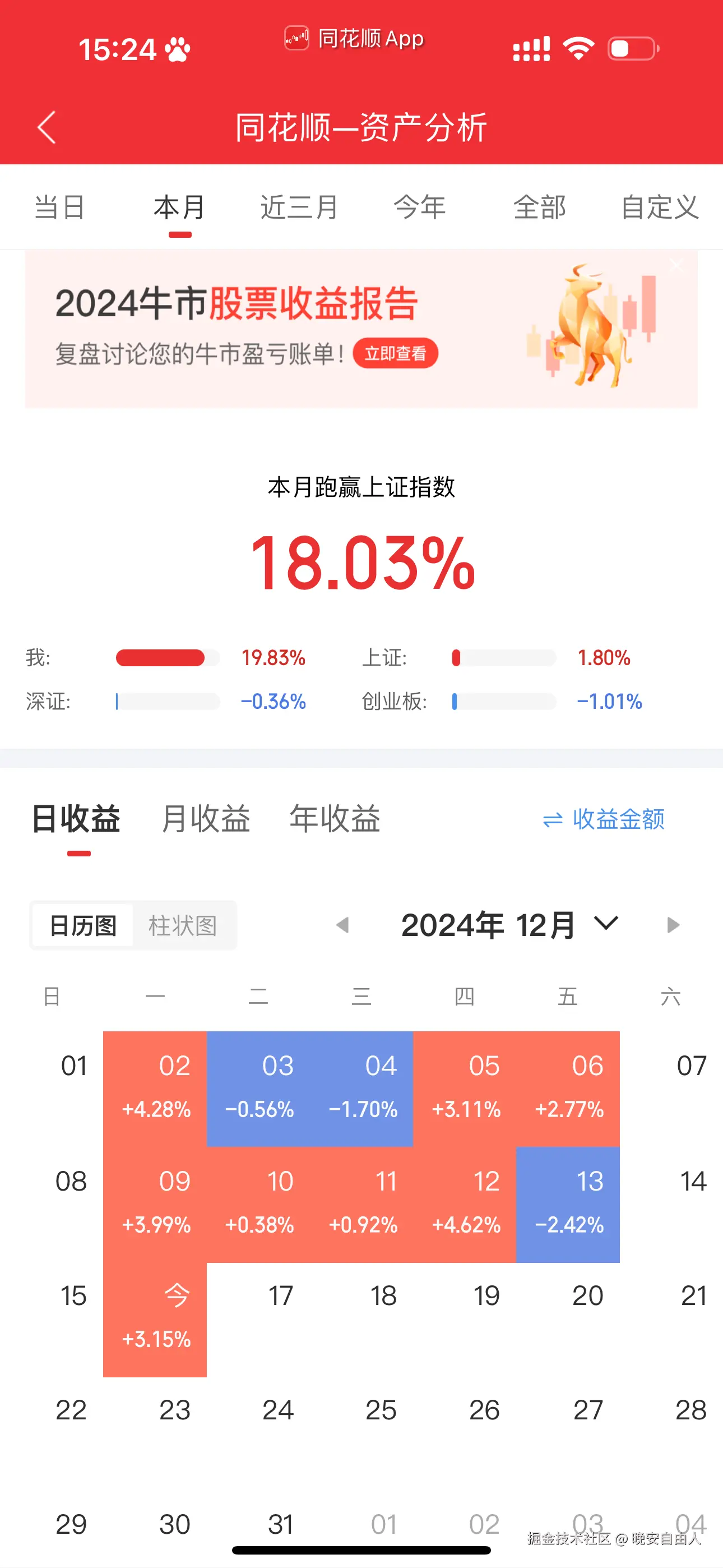Tap the Wi-Fi icon in status bar
The width and height of the screenshot is (723, 1568).
point(578,48)
